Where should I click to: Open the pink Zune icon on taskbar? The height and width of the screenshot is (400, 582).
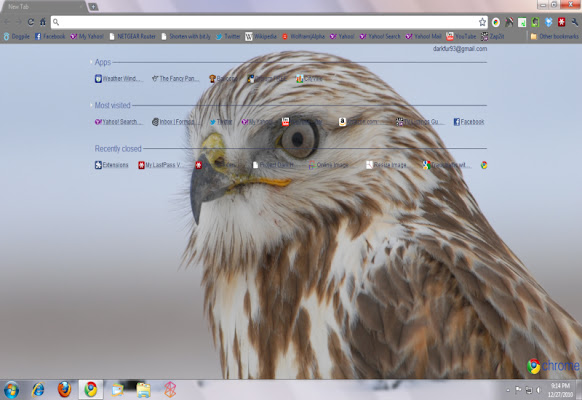click(170, 390)
